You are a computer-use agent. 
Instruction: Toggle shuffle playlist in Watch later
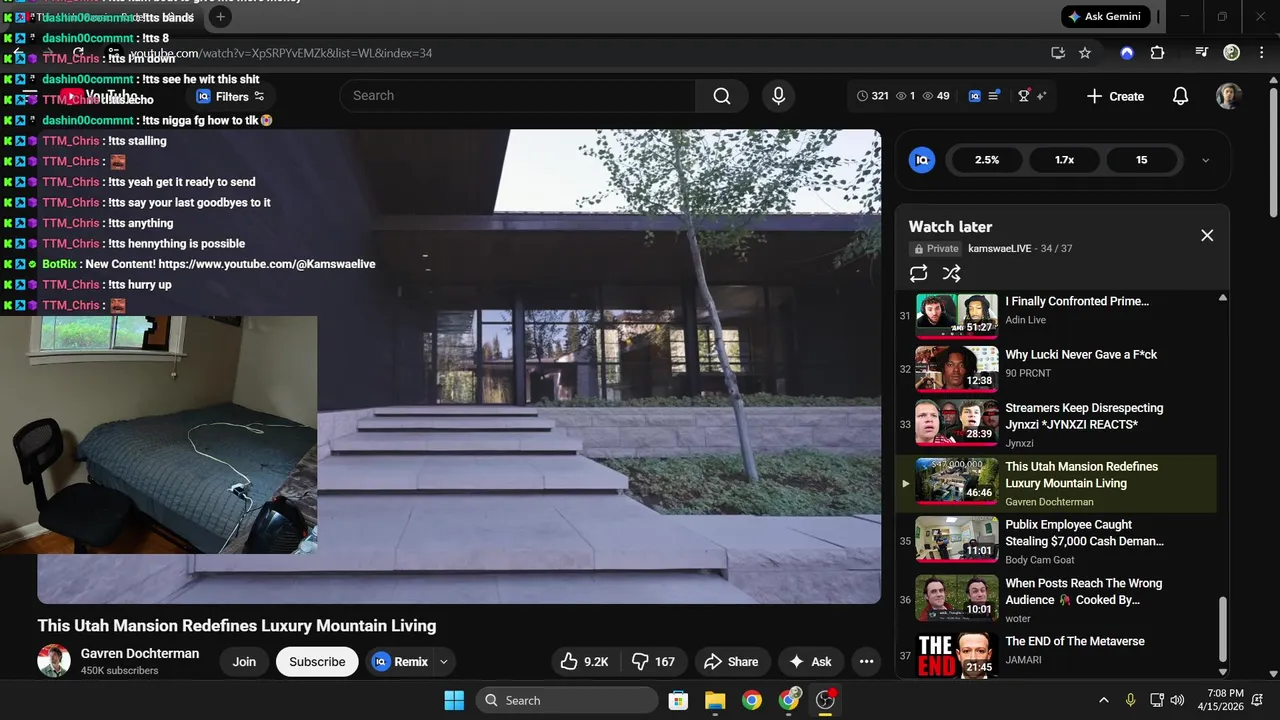click(952, 273)
